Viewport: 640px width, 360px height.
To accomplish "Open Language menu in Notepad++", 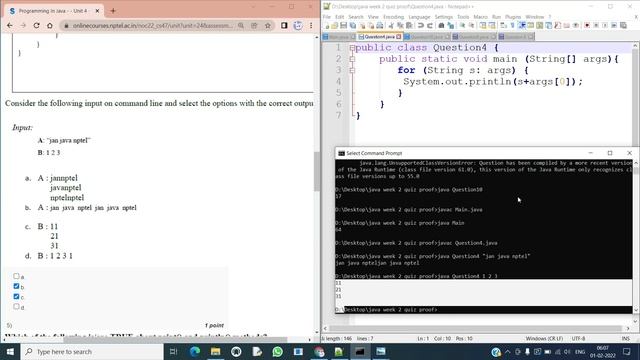I will tap(419, 17).
